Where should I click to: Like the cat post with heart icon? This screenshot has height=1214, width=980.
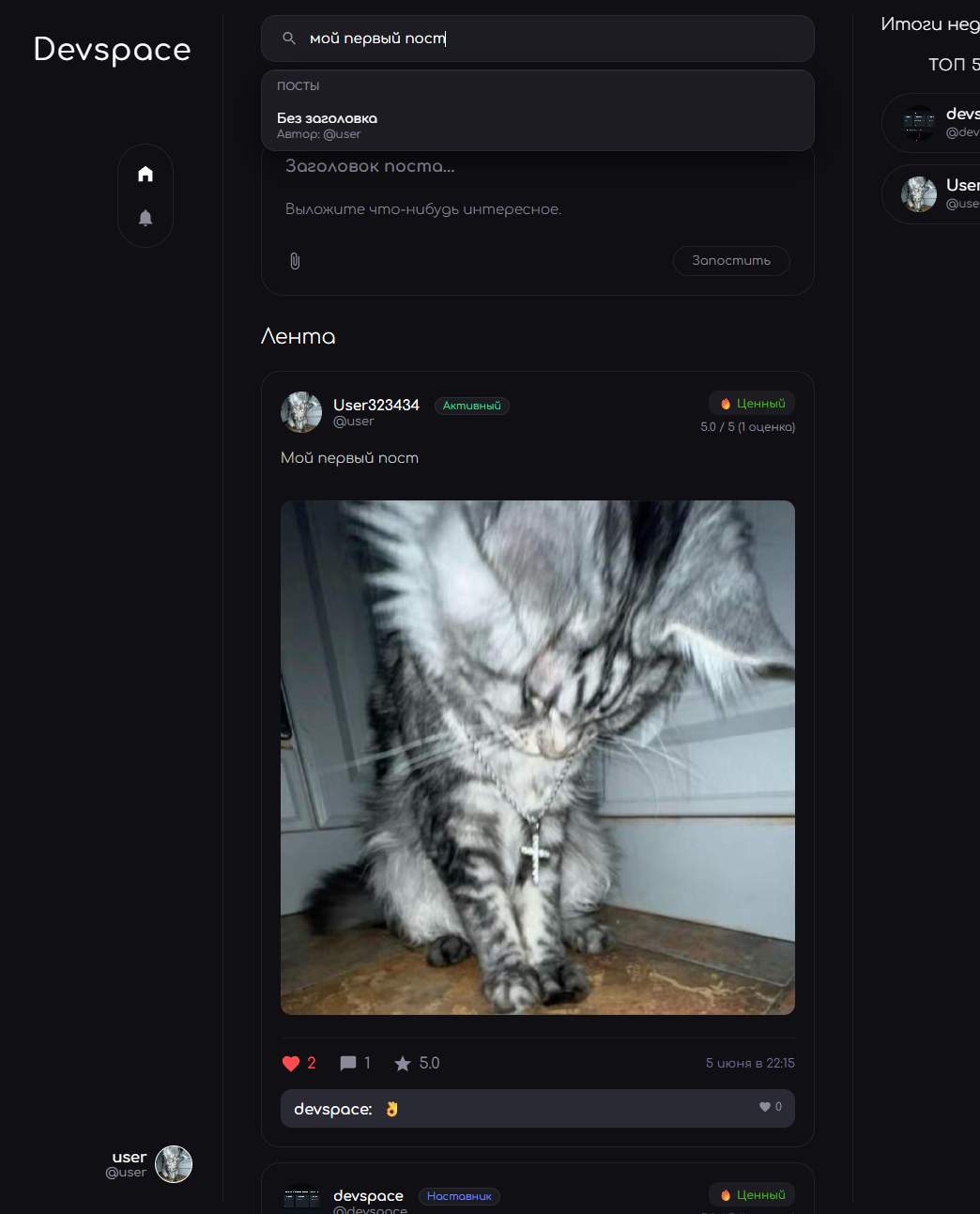pos(291,1063)
